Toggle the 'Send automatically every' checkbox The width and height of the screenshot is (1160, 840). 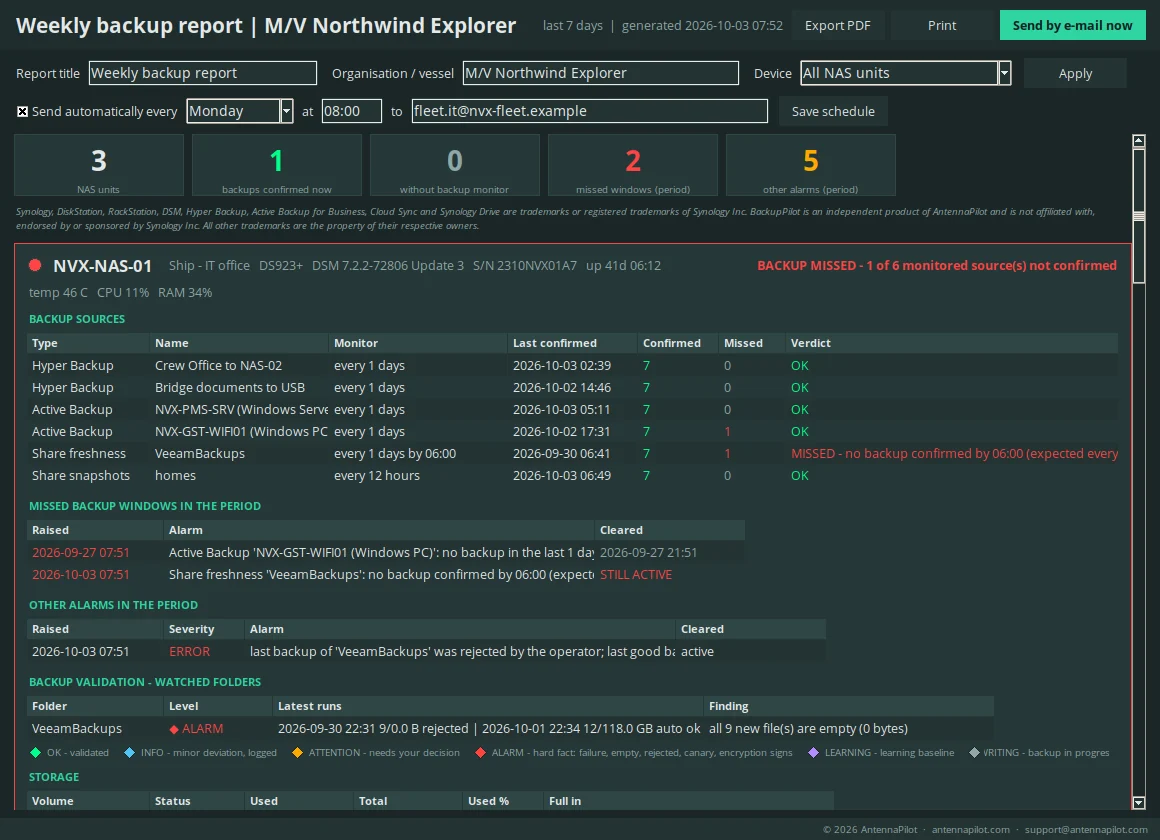tap(22, 112)
